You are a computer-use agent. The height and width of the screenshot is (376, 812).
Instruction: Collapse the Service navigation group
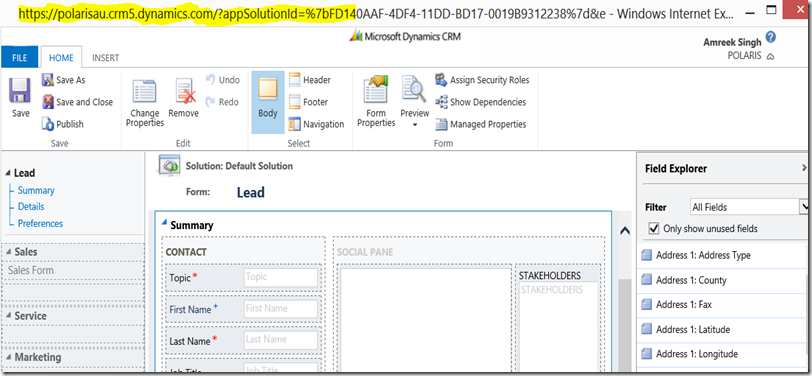(8, 316)
